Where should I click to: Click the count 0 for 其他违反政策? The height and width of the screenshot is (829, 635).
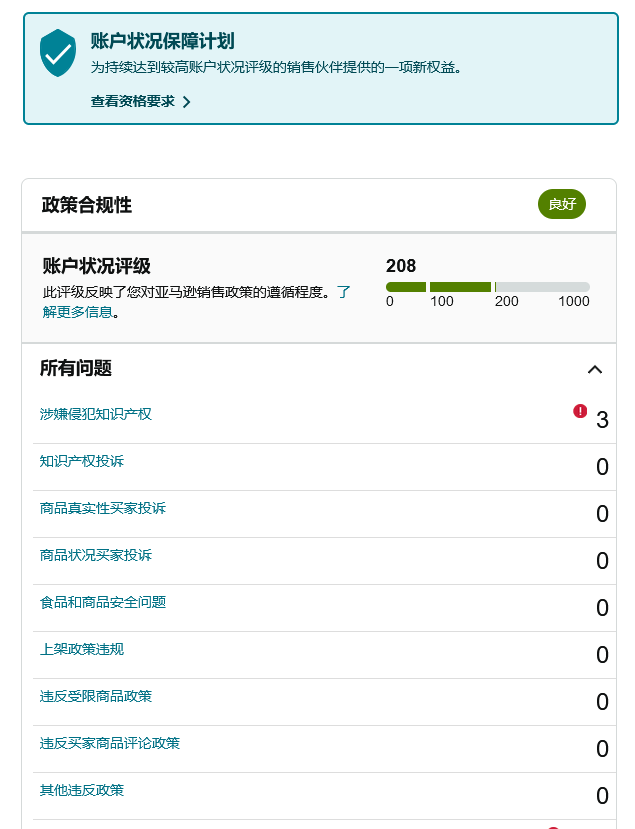pyautogui.click(x=602, y=796)
